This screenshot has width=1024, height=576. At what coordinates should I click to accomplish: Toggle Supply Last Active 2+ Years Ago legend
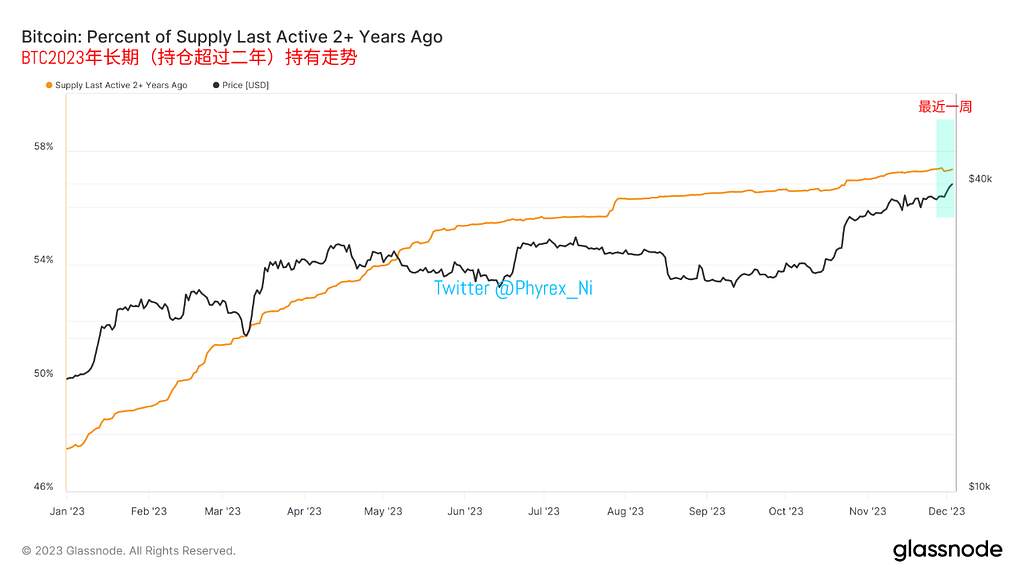click(x=116, y=85)
